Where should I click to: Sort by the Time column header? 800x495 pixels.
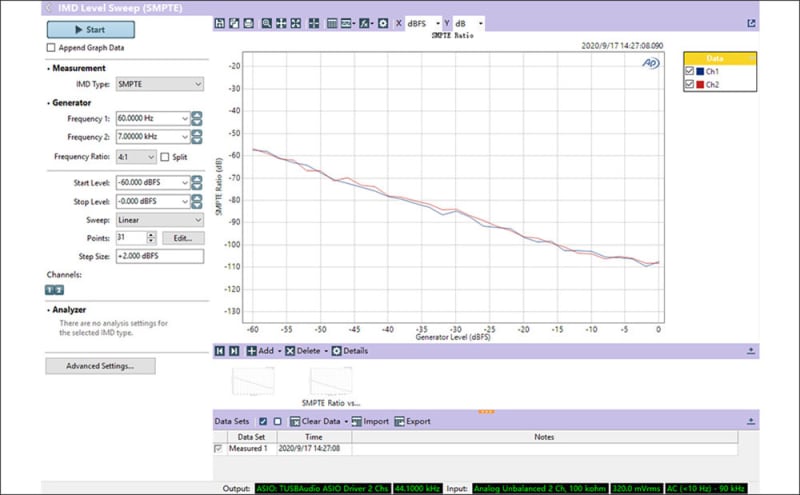tap(314, 437)
